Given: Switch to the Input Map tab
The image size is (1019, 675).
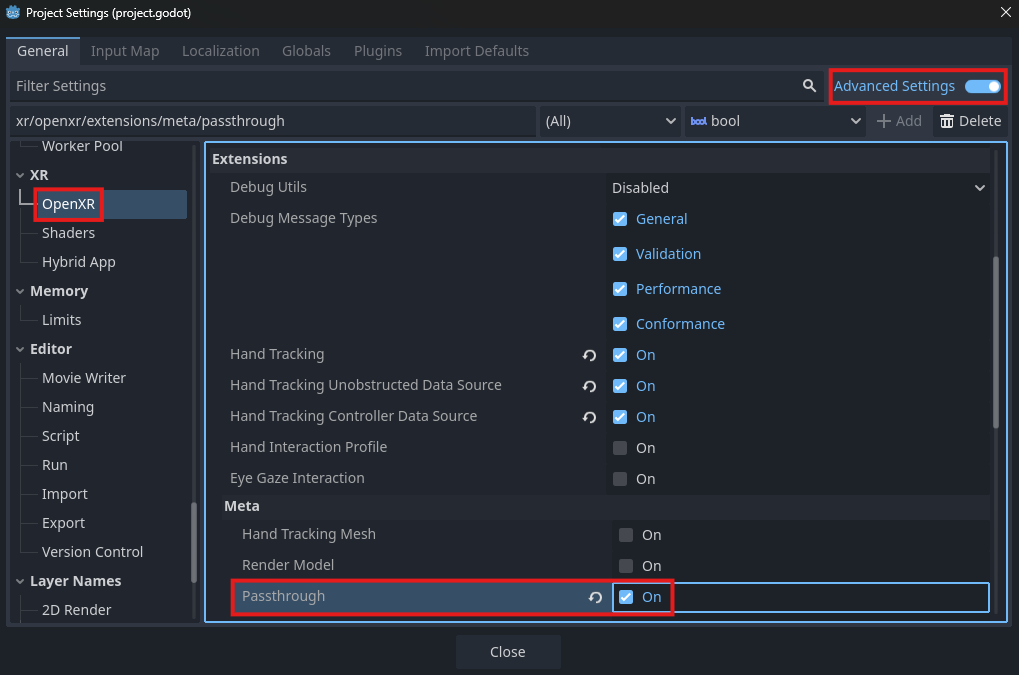Looking at the screenshot, I should 125,51.
